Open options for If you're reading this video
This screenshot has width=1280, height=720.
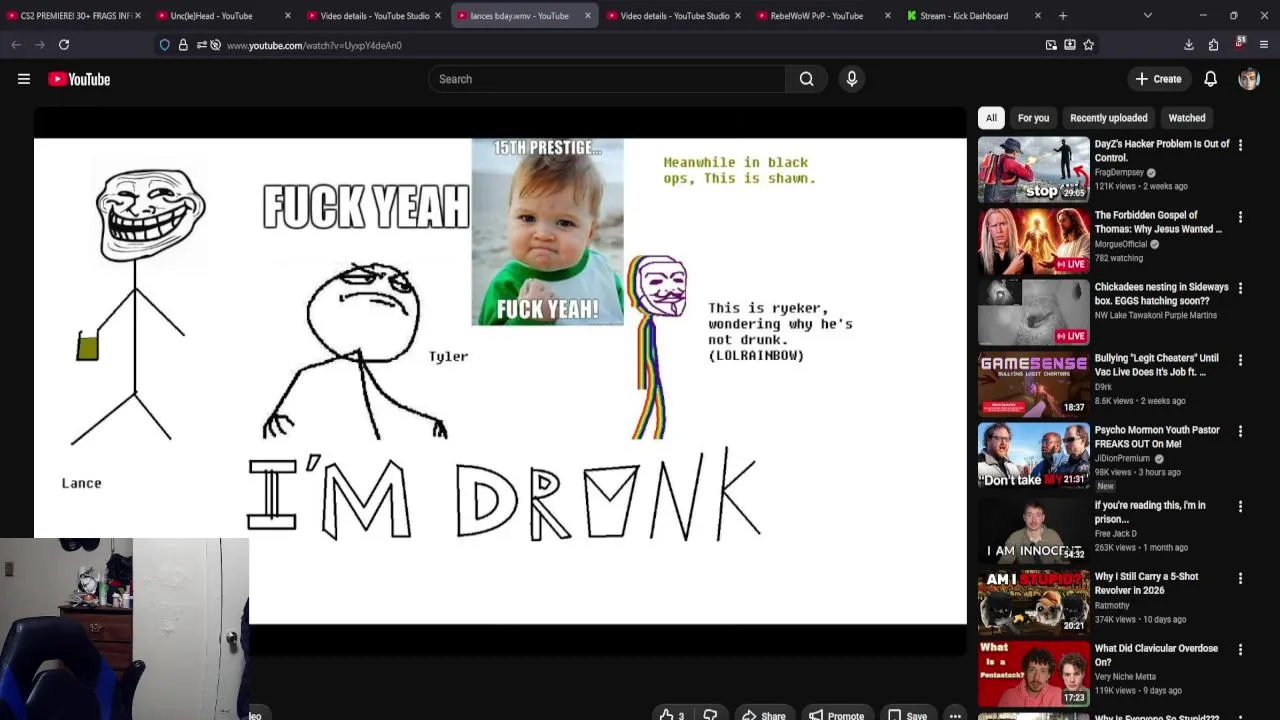point(1240,506)
